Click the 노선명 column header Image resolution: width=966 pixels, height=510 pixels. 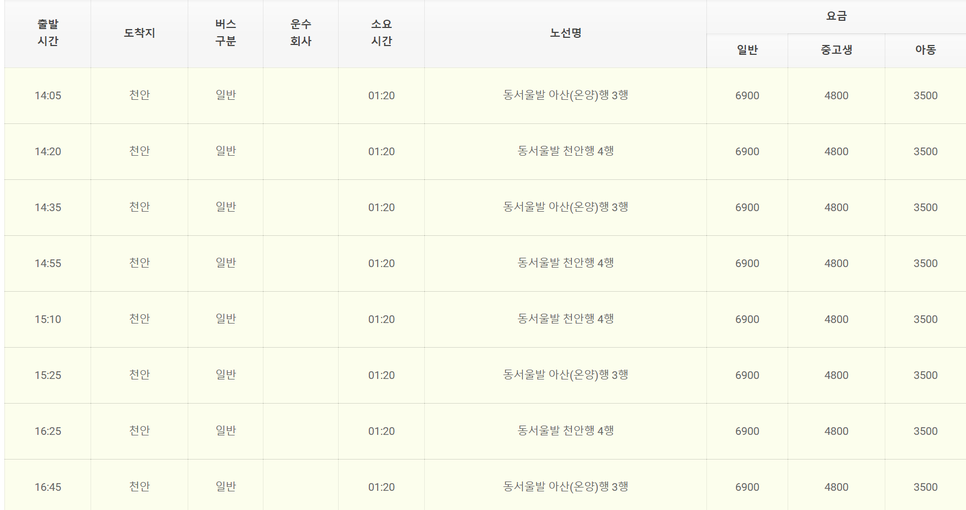pyautogui.click(x=566, y=33)
